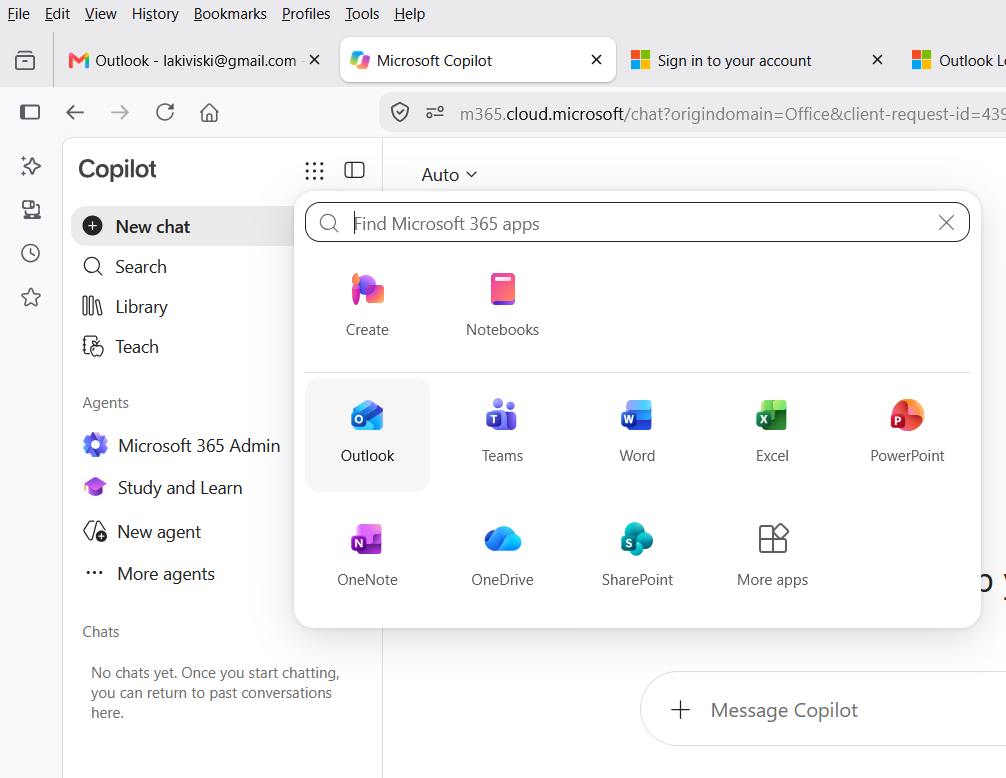Open the File menu
This screenshot has width=1006, height=778.
coord(19,13)
